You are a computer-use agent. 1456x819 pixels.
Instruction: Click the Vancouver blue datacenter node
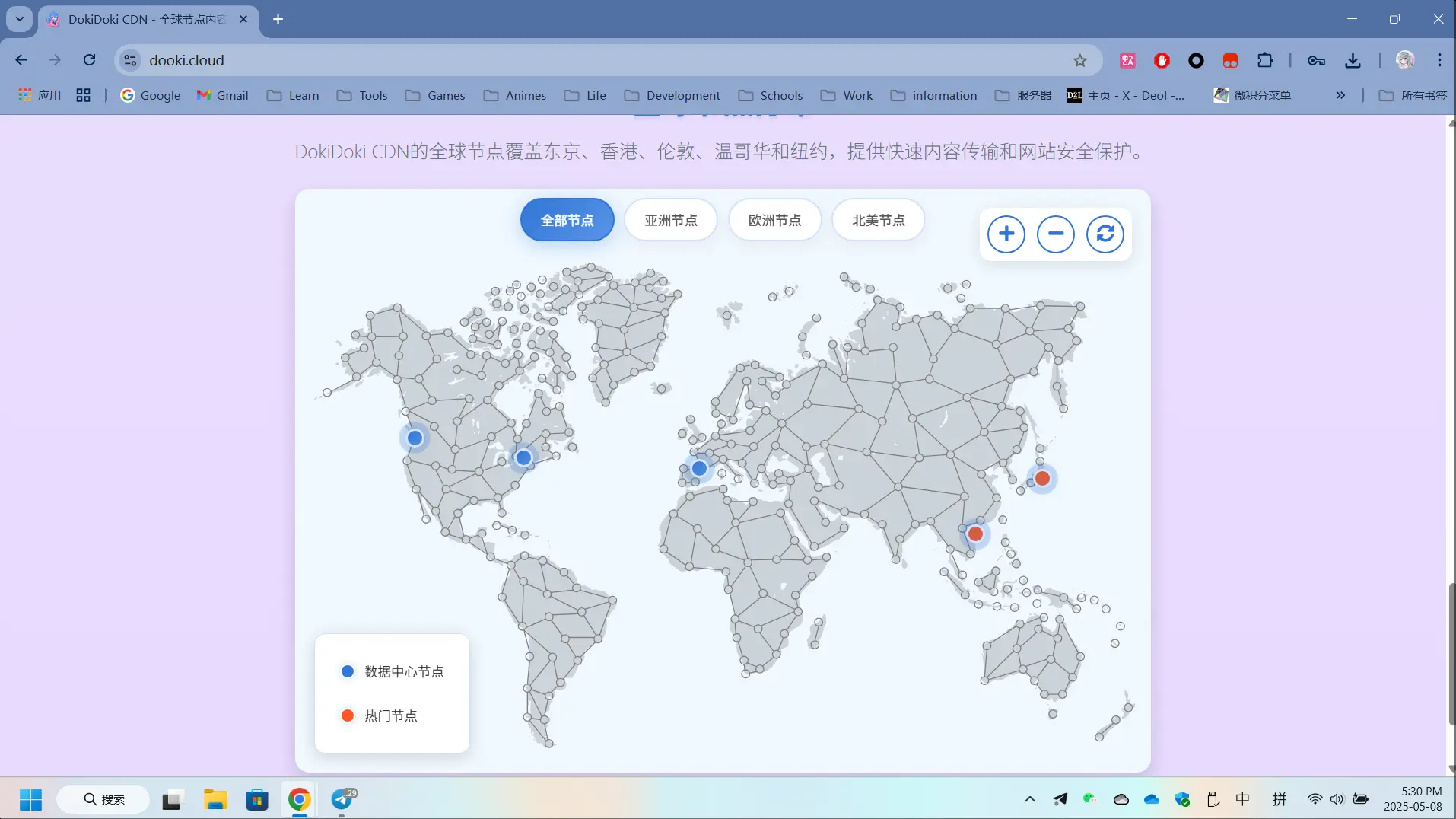click(x=415, y=438)
